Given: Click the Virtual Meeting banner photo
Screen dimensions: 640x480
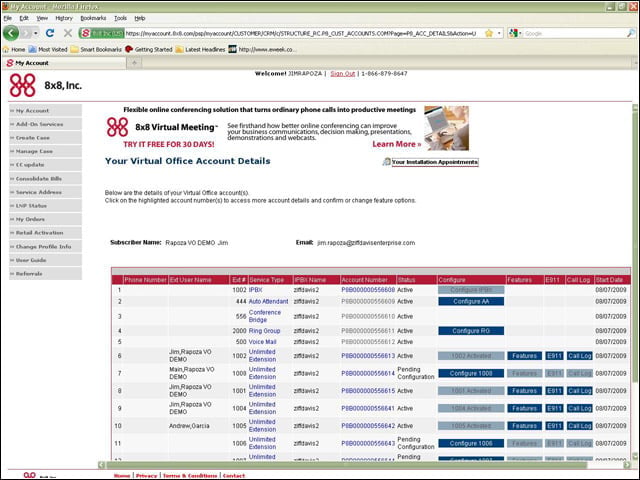Looking at the screenshot, I should tap(446, 128).
